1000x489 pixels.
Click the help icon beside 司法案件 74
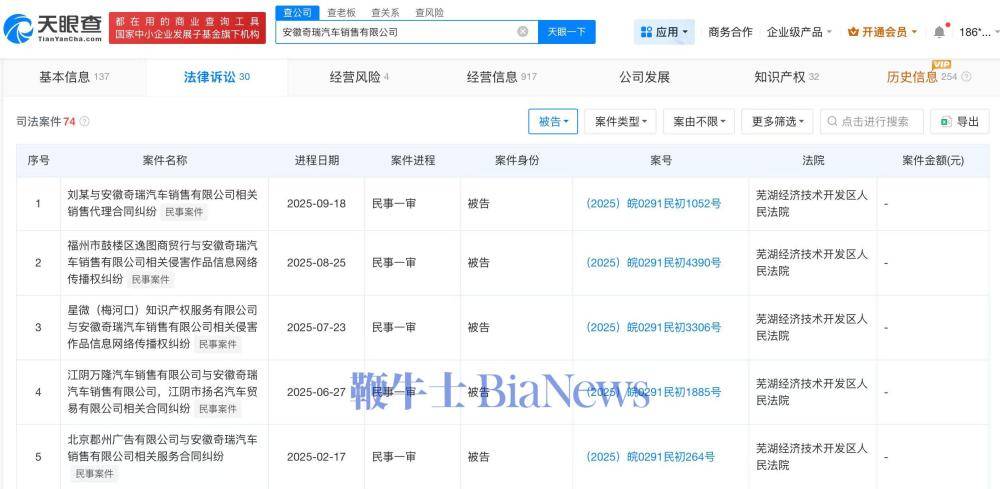click(85, 122)
